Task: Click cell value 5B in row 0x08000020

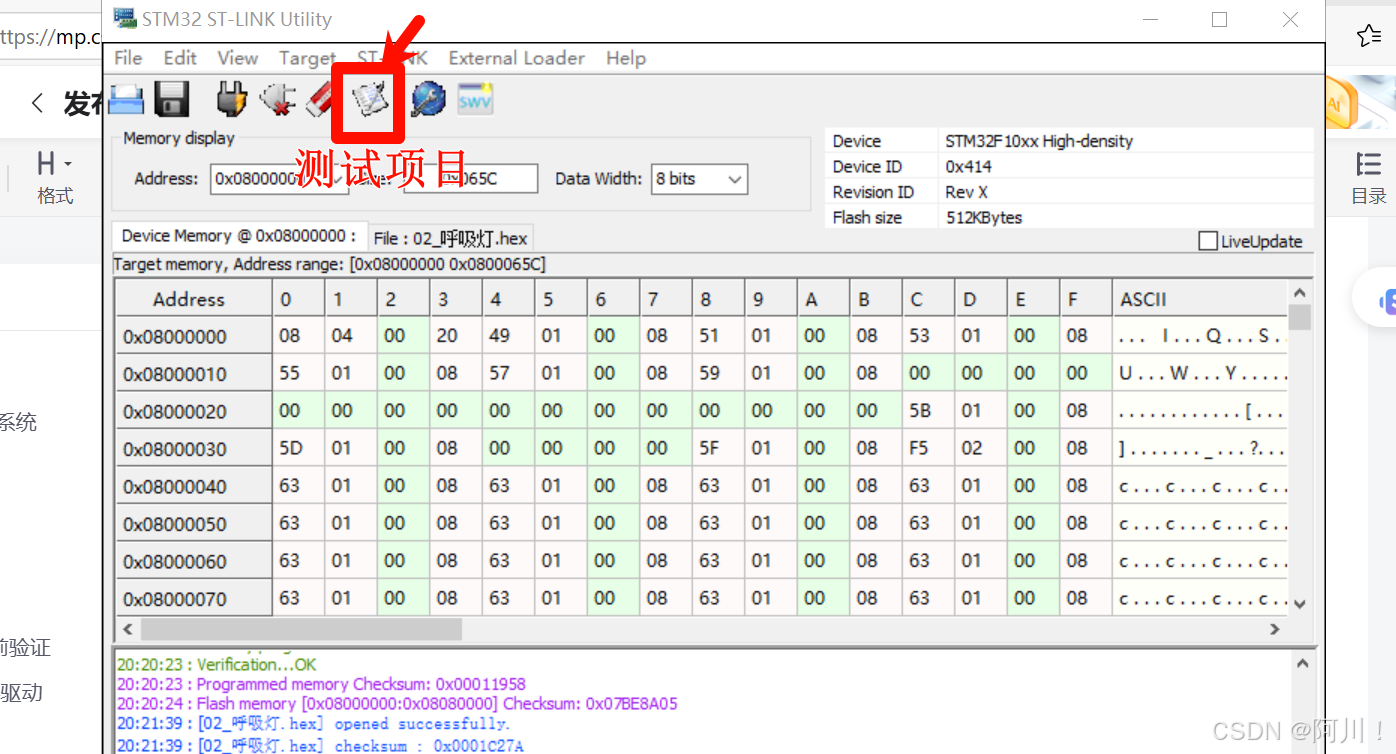Action: pyautogui.click(x=927, y=411)
